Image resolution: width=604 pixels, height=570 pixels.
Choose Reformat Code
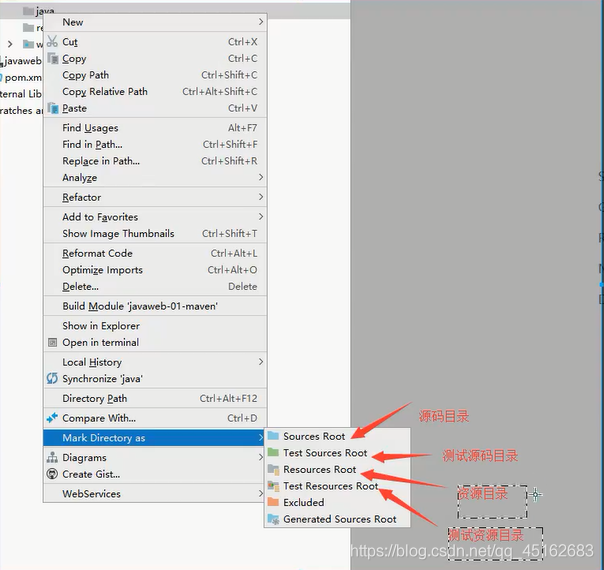[x=155, y=253]
